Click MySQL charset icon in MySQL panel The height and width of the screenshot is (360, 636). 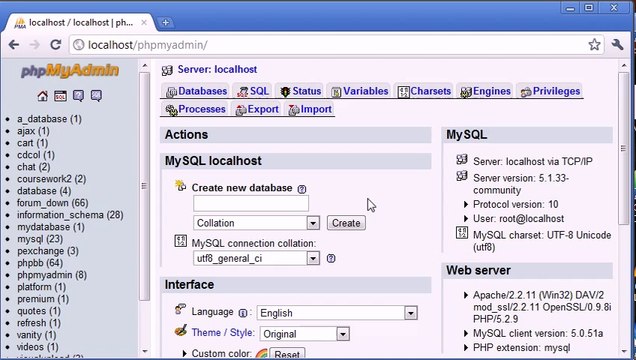pyautogui.click(x=462, y=233)
